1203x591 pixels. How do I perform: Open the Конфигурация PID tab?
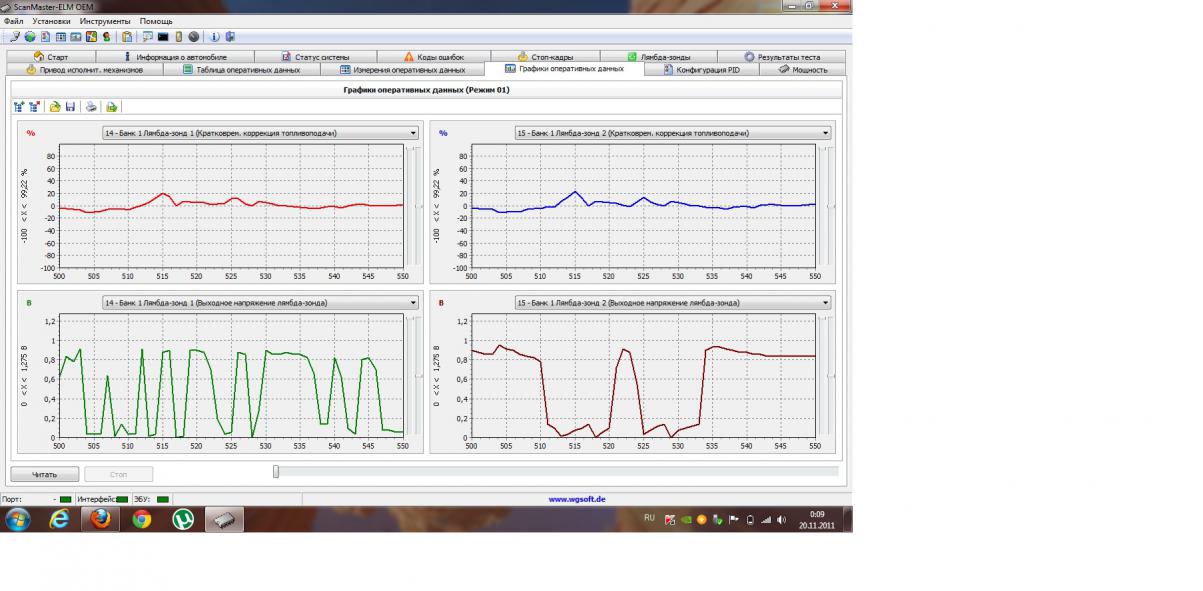click(x=703, y=70)
